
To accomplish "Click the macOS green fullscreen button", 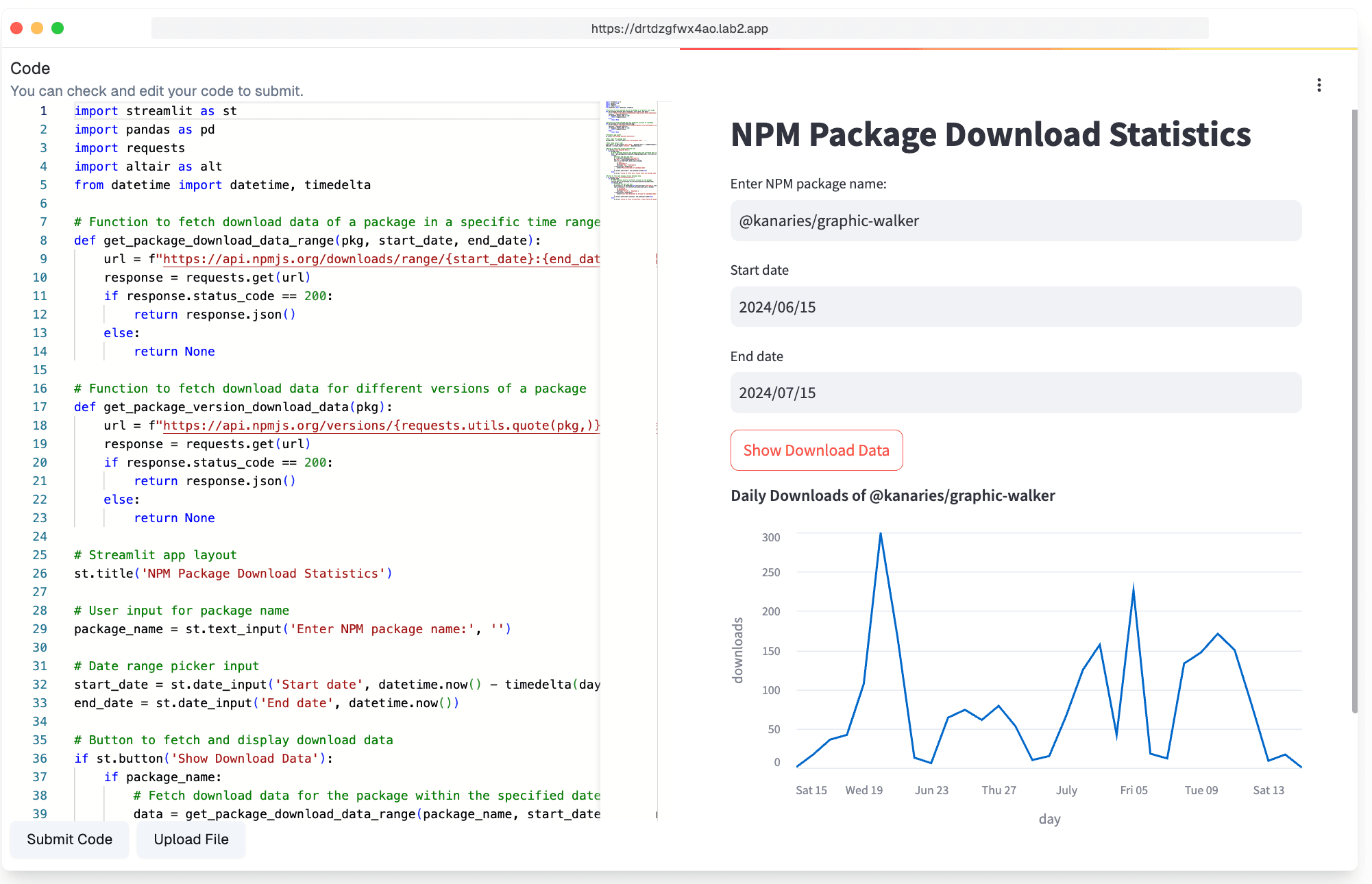I will click(x=58, y=28).
